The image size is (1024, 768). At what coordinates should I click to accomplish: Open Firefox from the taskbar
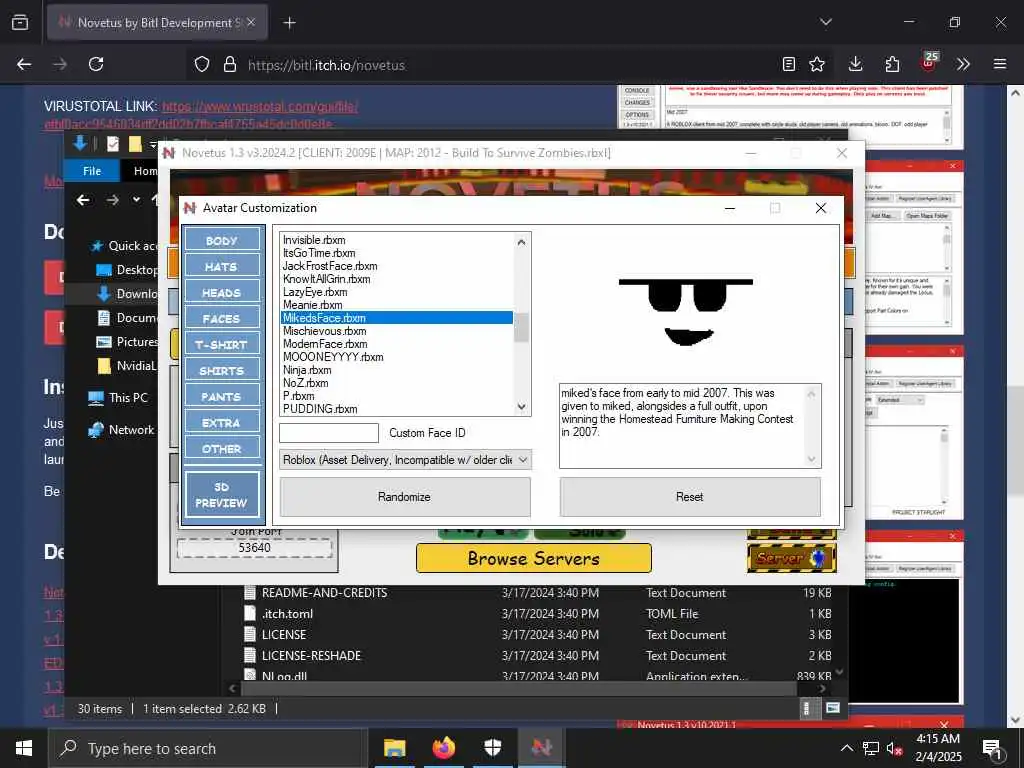(x=443, y=748)
